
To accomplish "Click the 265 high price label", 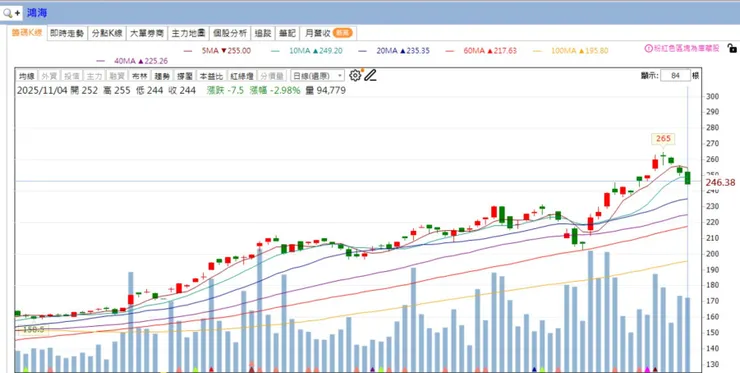I will (x=663, y=139).
